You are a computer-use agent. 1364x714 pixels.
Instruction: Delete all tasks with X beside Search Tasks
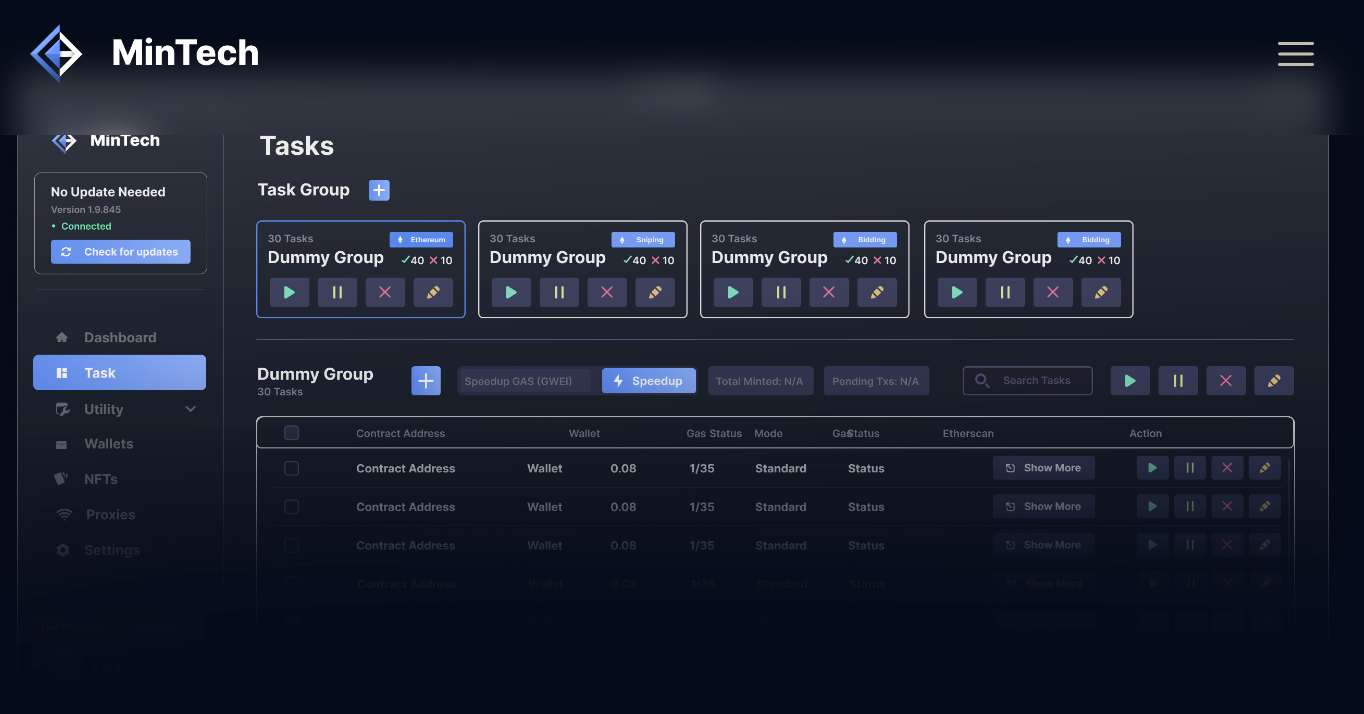[1226, 381]
